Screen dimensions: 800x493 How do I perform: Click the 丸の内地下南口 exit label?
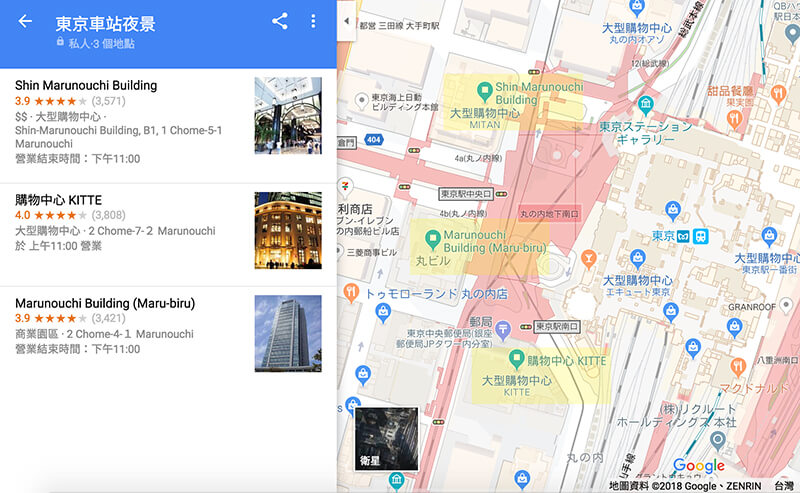click(x=549, y=214)
